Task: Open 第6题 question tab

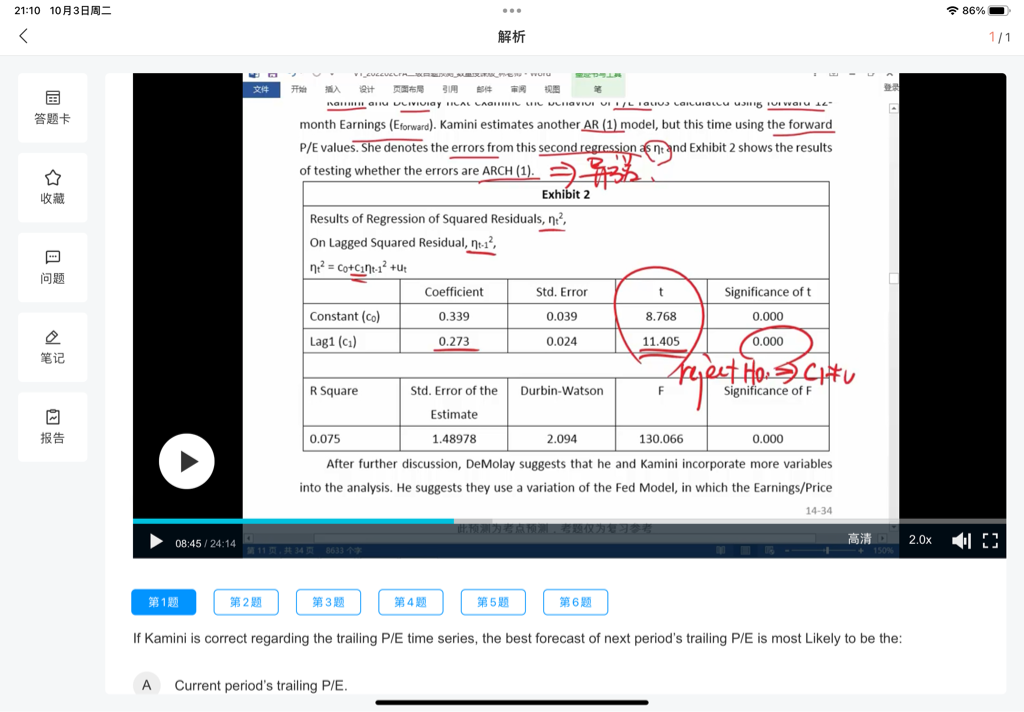Action: click(575, 602)
